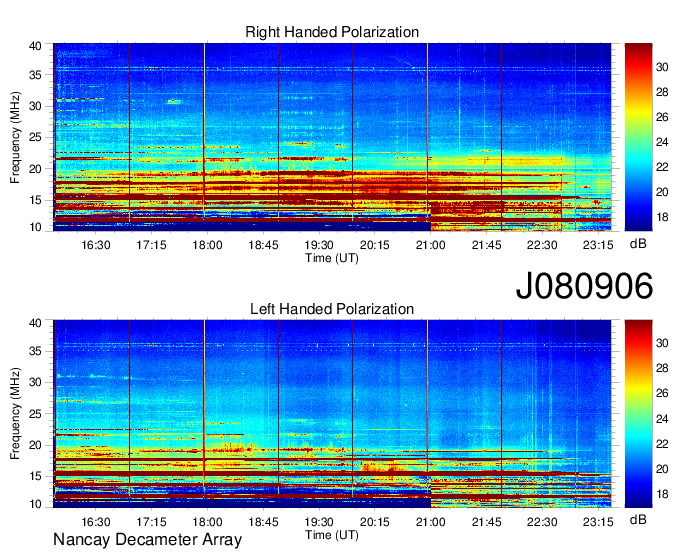The image size is (680, 552).
Task: Click the 20:15 time tick on the left-handed plot
Action: pos(375,522)
